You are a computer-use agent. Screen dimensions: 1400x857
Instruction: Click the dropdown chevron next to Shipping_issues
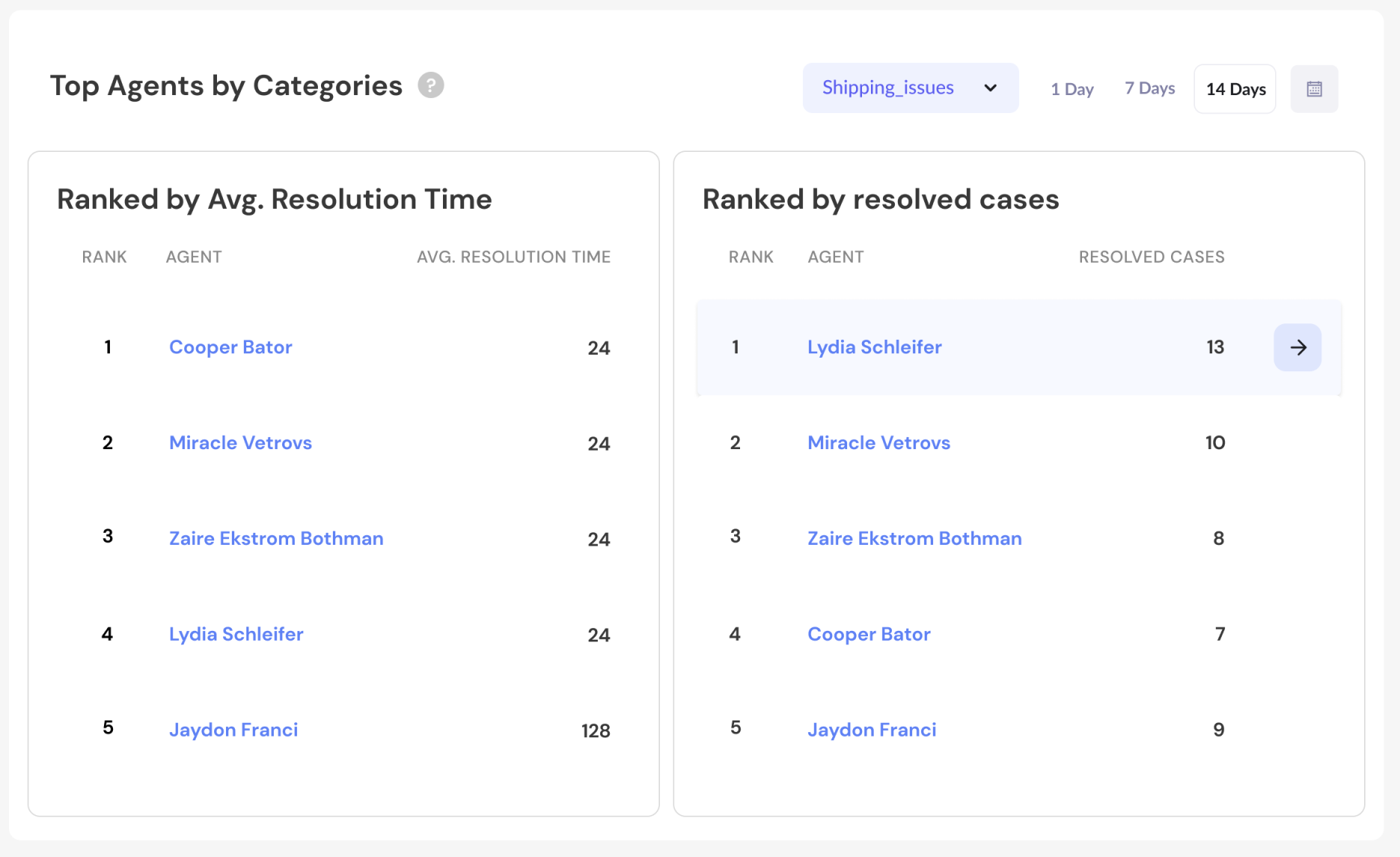(990, 88)
